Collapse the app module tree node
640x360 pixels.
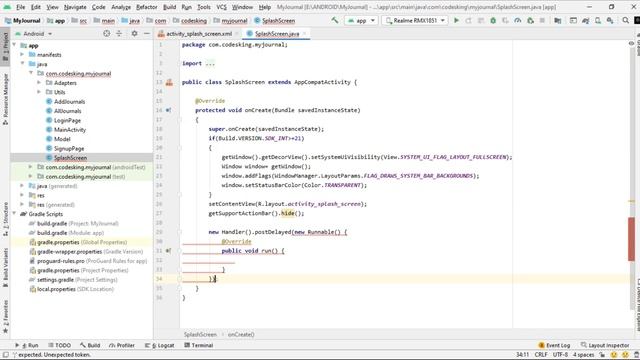click(x=15, y=45)
